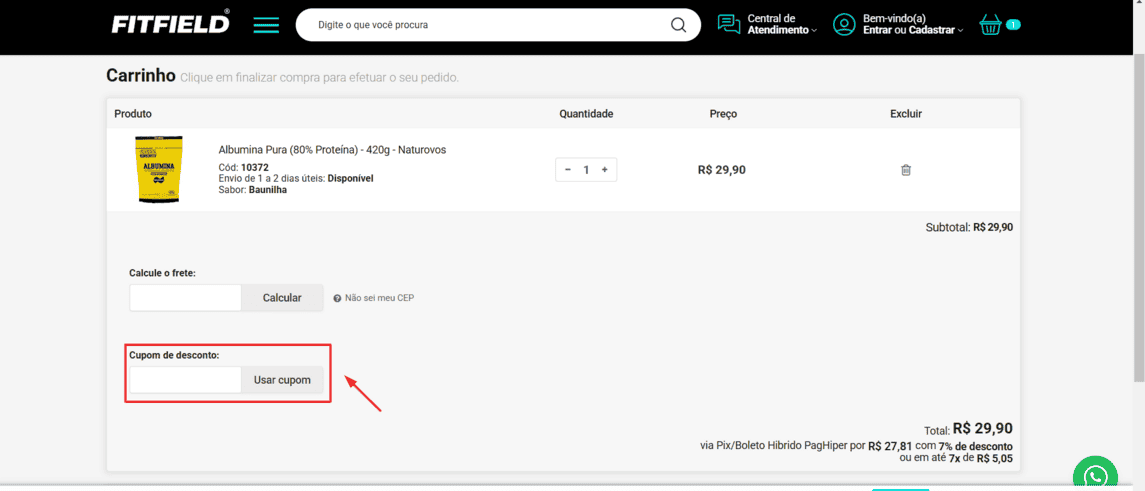
Task: Click the 'Produto' column header
Action: pyautogui.click(x=133, y=114)
